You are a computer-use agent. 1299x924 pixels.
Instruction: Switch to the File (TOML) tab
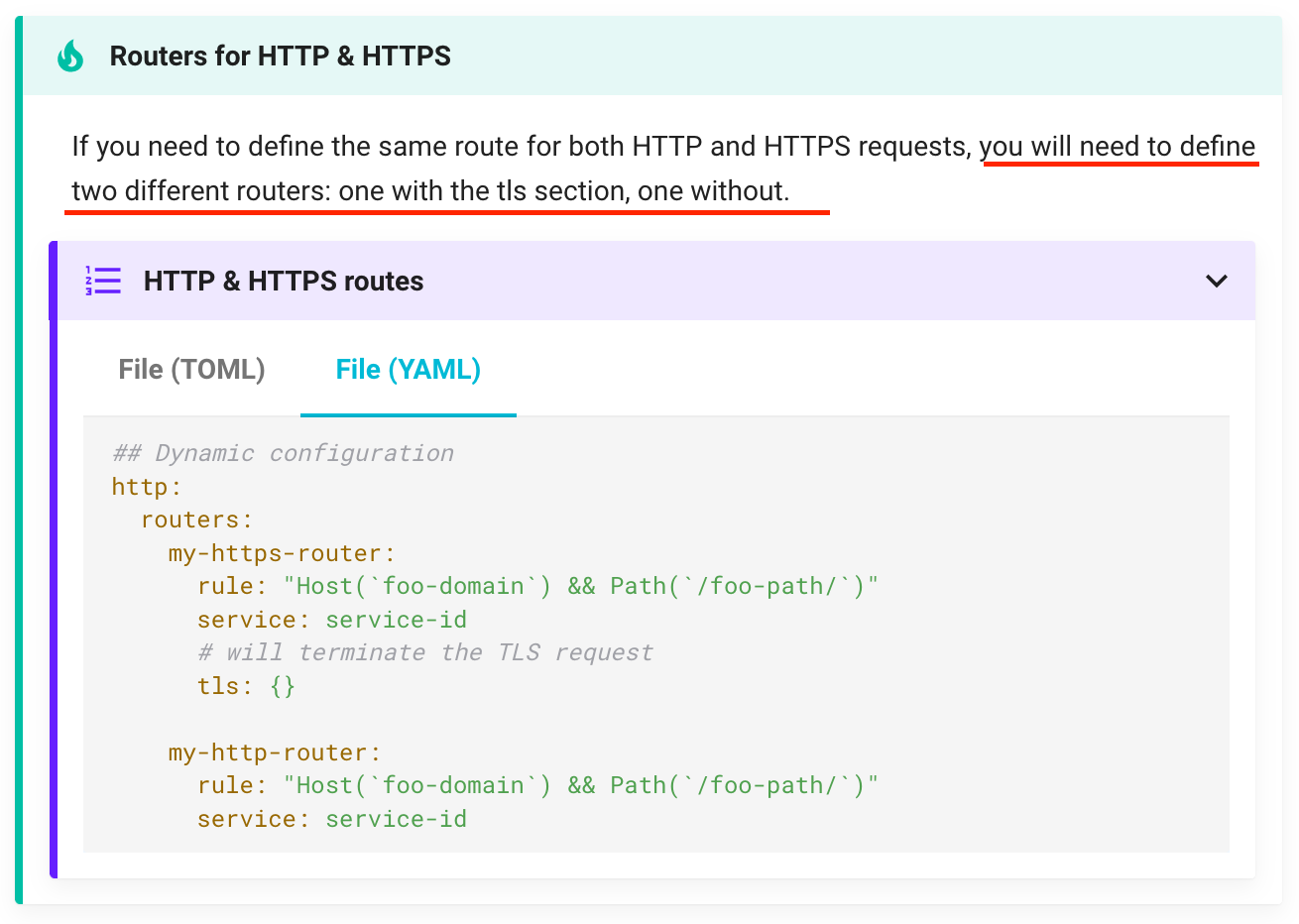click(x=191, y=370)
